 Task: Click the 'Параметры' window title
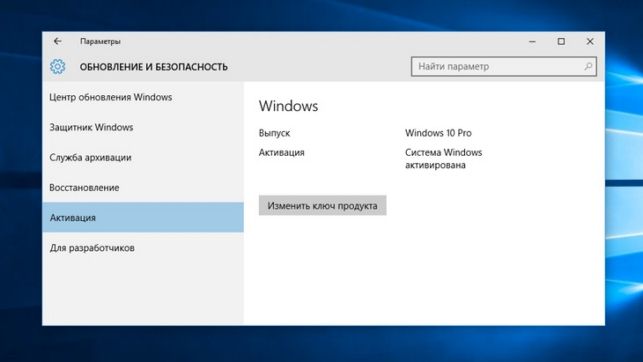[100, 41]
